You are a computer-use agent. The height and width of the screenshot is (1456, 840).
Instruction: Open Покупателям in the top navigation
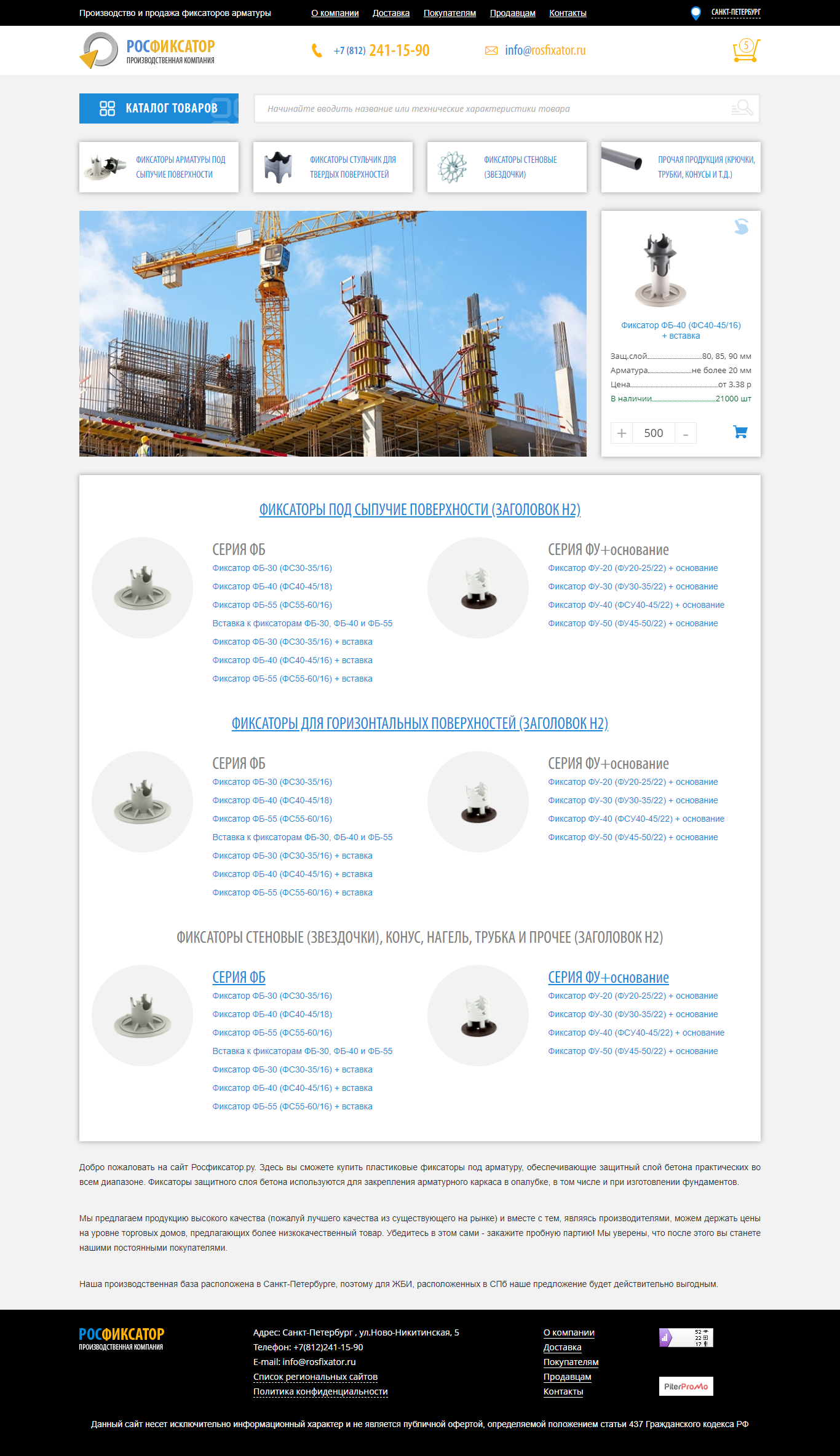[450, 13]
